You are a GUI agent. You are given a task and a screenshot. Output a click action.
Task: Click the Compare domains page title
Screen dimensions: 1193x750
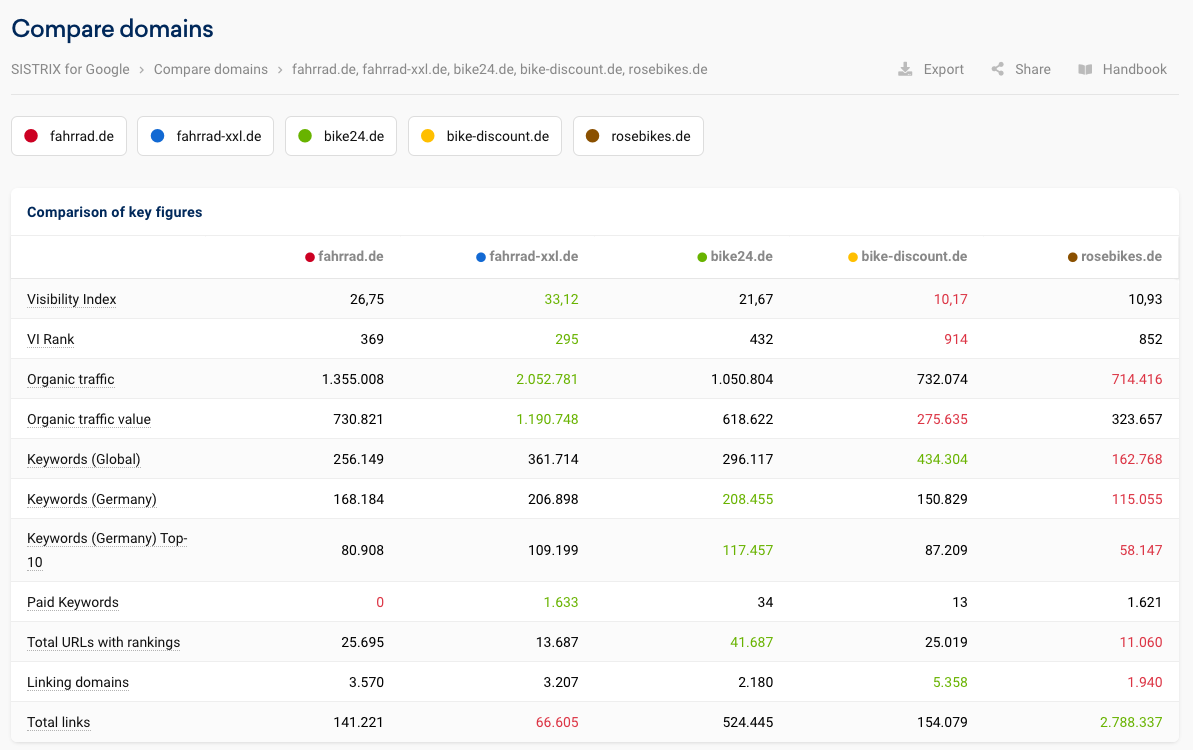click(113, 29)
